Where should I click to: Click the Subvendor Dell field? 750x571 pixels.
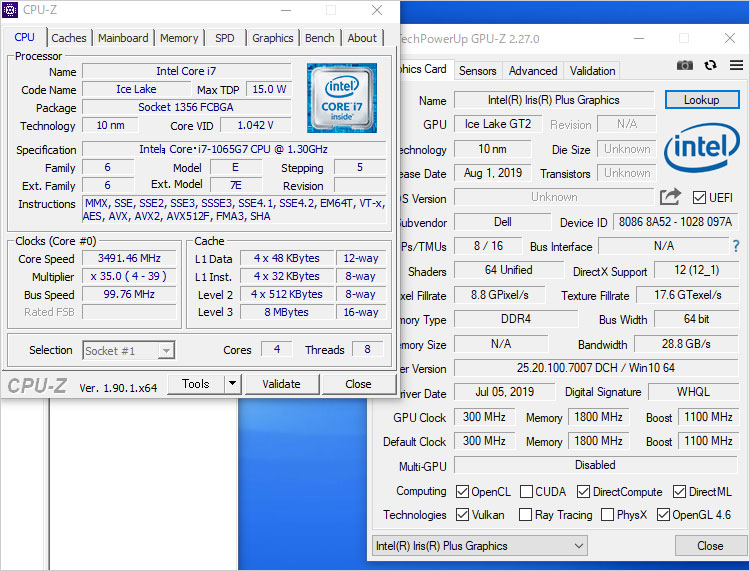502,222
